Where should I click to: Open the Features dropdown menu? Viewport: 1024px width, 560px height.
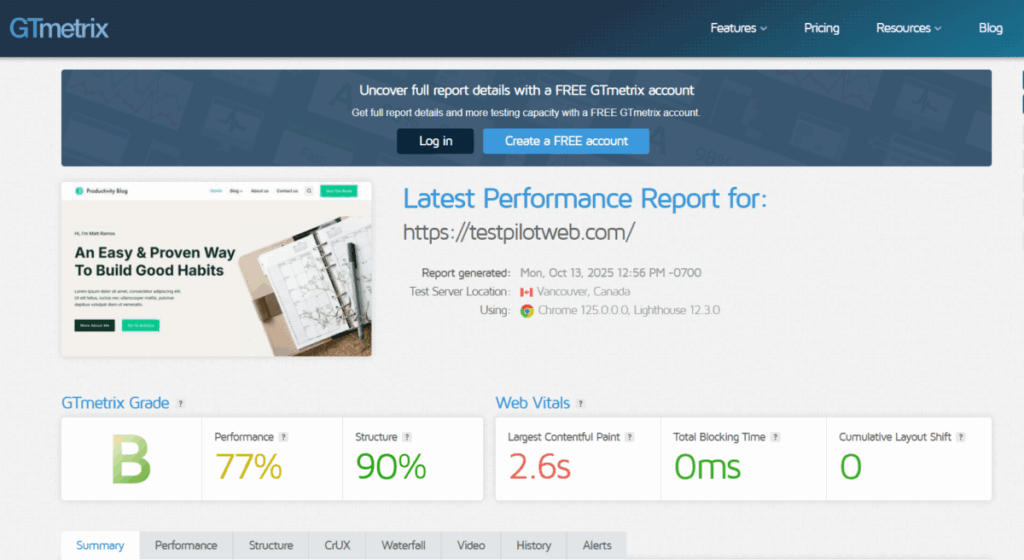click(x=739, y=28)
